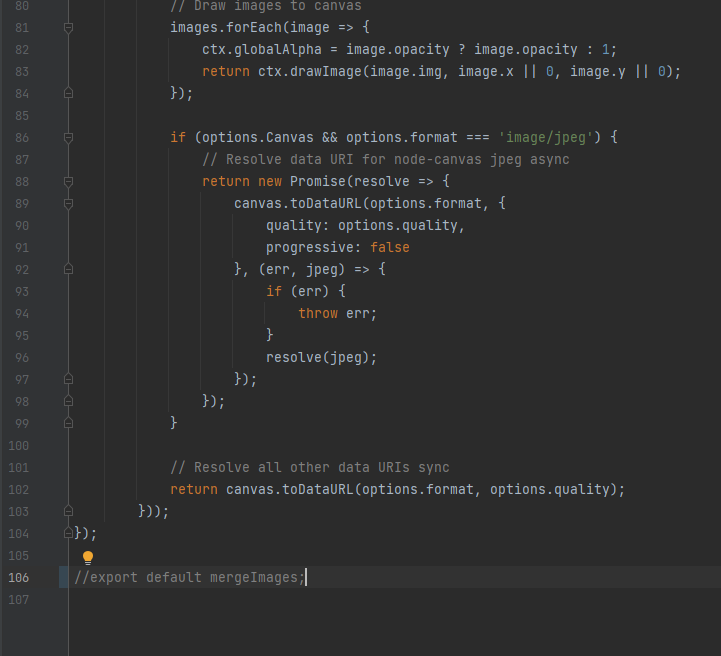721x656 pixels.
Task: Click 'image.opacity : 1' ternary result
Action: (542, 50)
